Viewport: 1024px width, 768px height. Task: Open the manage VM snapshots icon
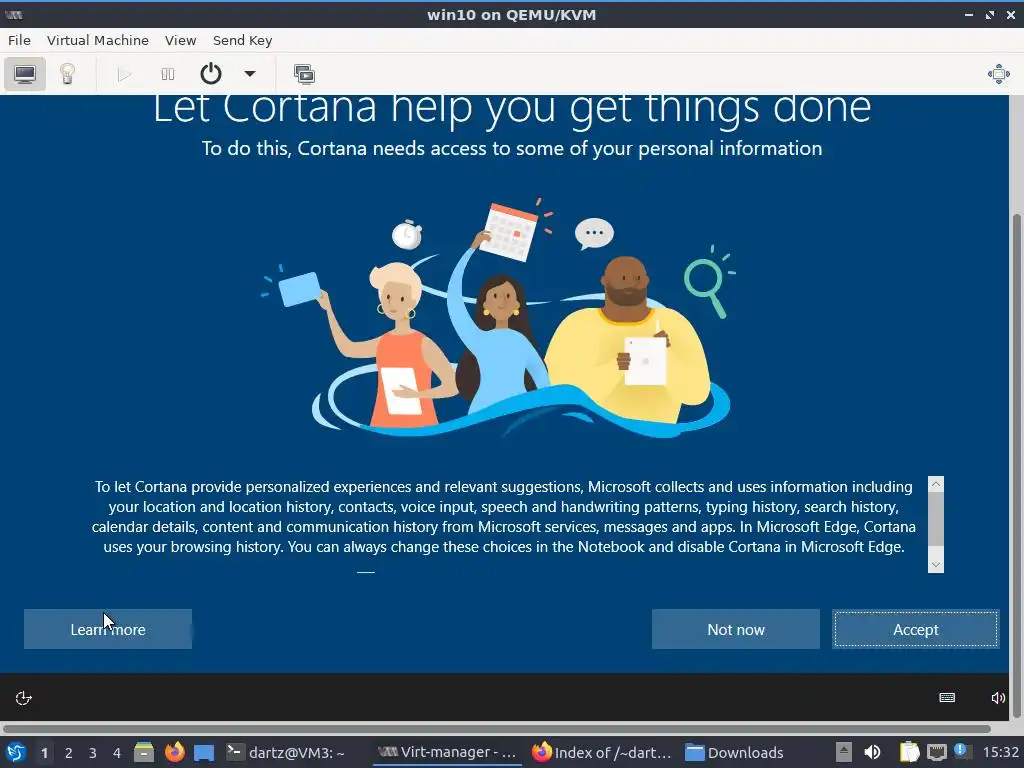[304, 74]
